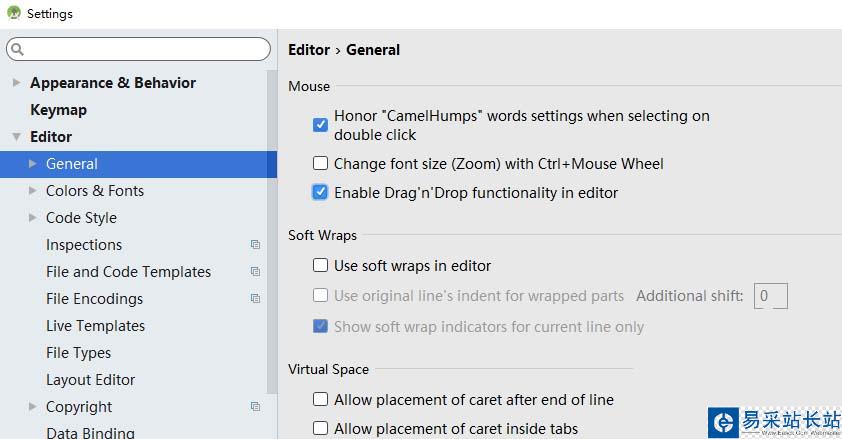Enable Use soft wraps in editor

[320, 266]
